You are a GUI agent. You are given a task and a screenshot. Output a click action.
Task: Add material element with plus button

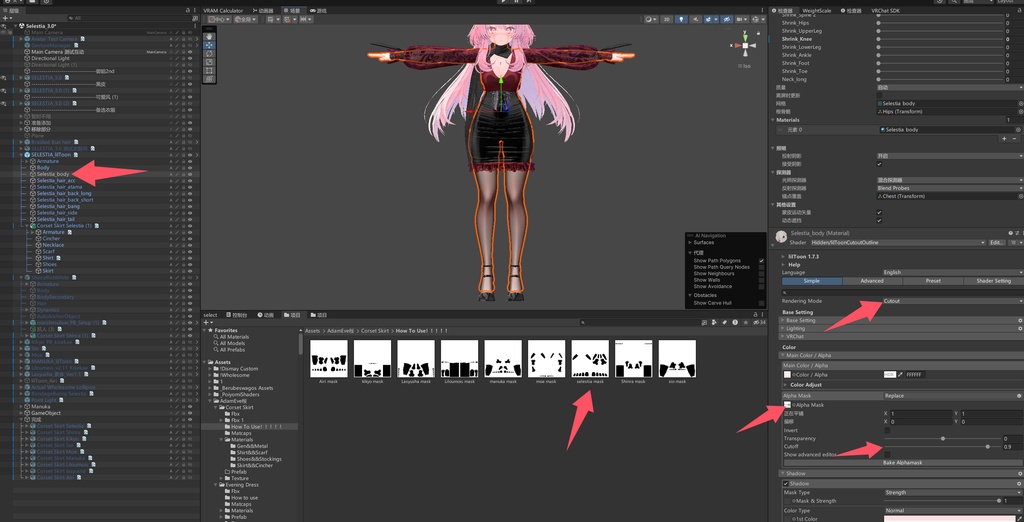click(1004, 138)
